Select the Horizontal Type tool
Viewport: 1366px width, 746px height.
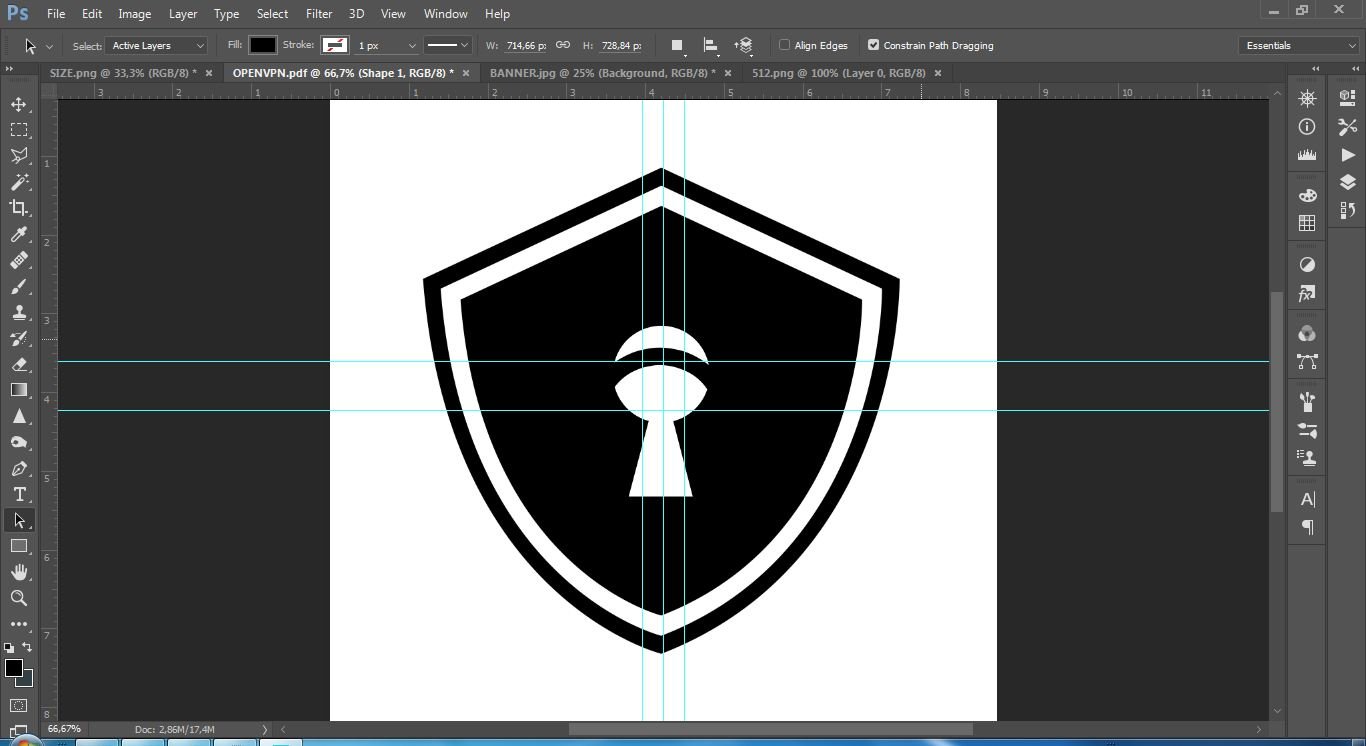click(19, 494)
